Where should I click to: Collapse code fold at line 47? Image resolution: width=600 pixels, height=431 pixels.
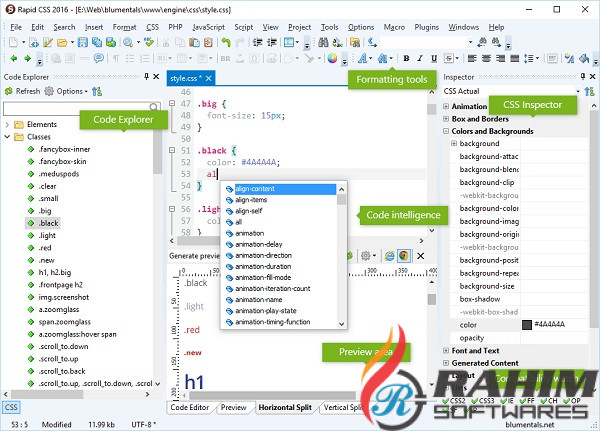172,103
